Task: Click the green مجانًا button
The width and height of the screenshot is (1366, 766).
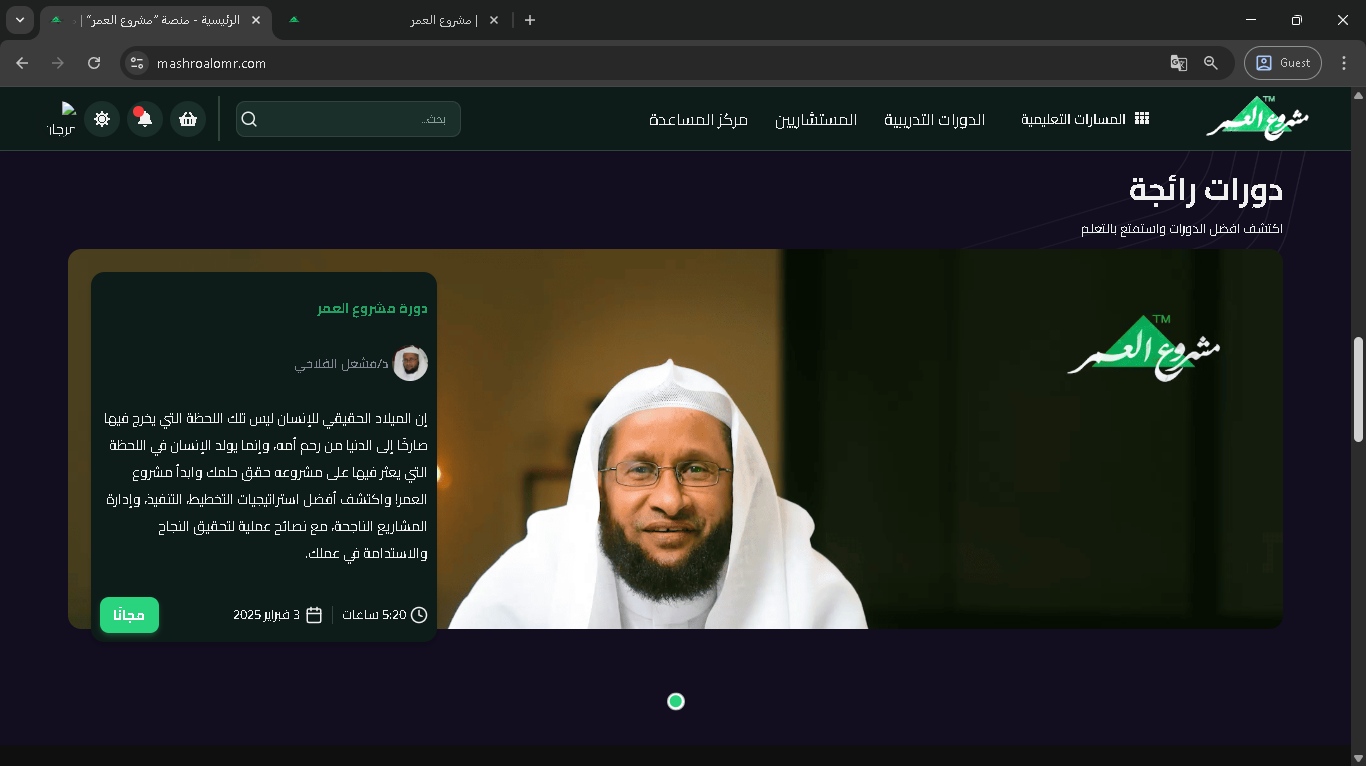Action: tap(129, 615)
